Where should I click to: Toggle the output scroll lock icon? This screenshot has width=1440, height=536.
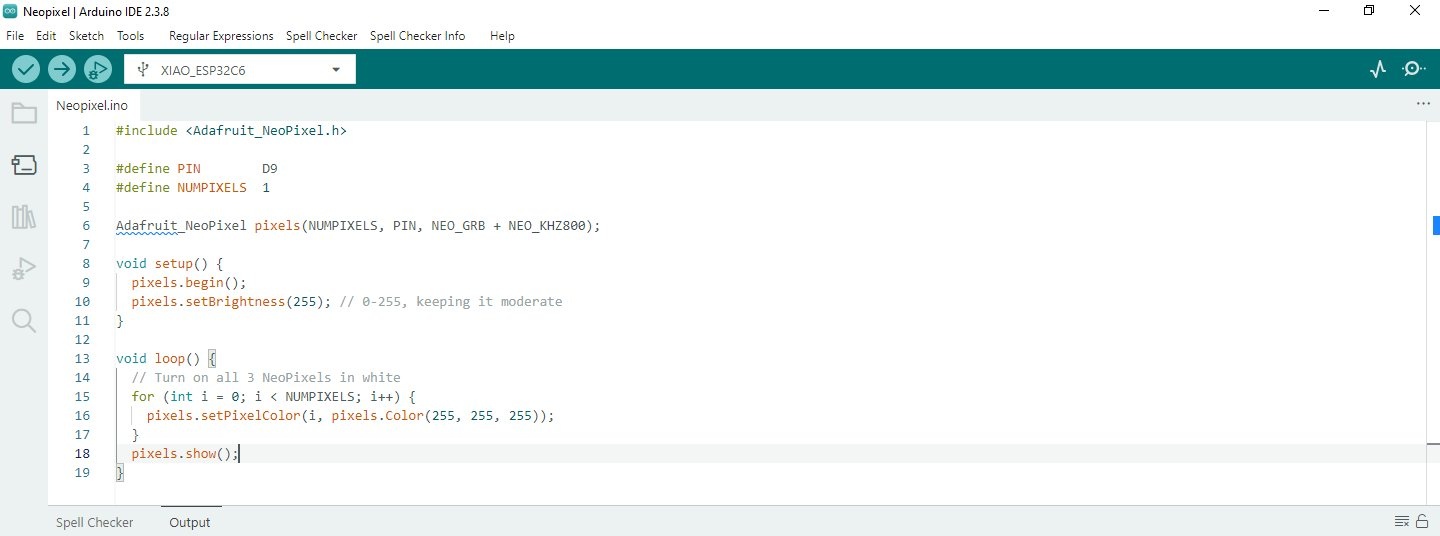click(1422, 521)
